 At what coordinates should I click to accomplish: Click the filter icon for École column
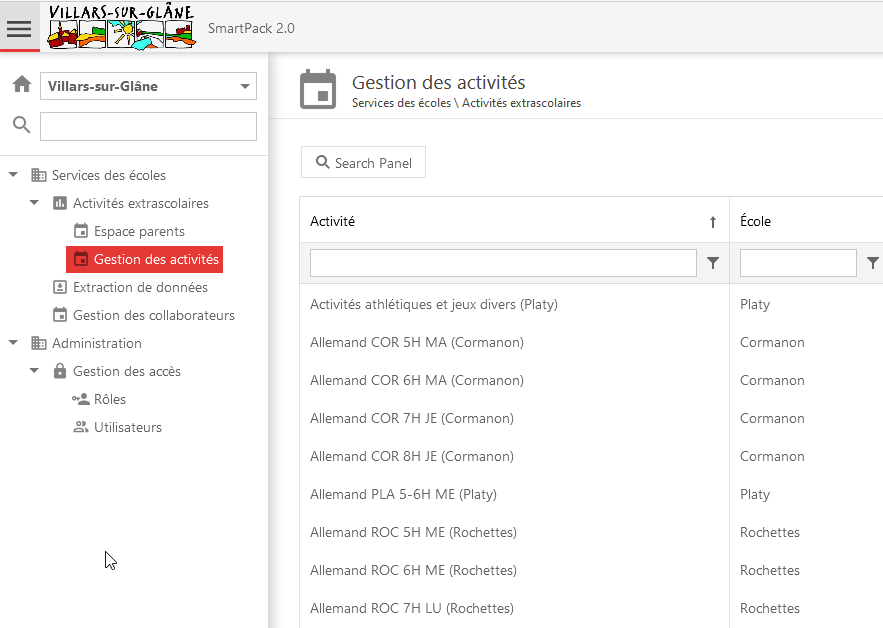point(873,263)
